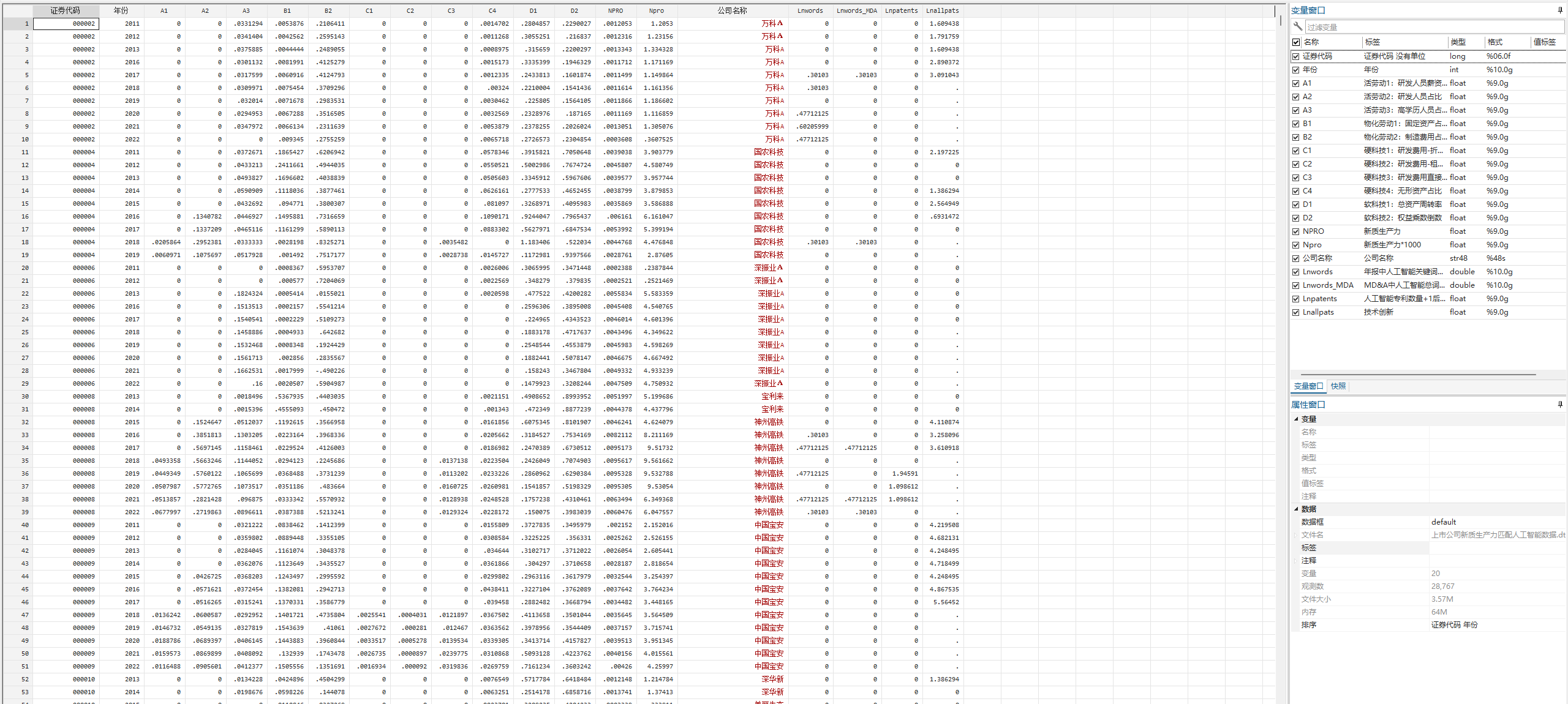This screenshot has width=1568, height=704.
Task: Click the 类型 header in variables list
Action: (x=1458, y=42)
